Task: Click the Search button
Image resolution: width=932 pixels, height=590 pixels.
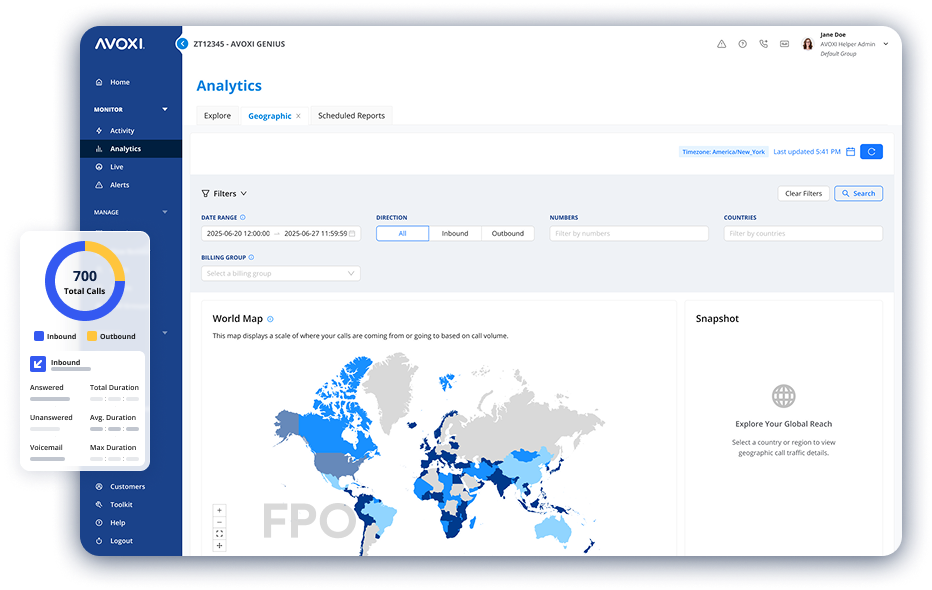Action: coord(858,194)
